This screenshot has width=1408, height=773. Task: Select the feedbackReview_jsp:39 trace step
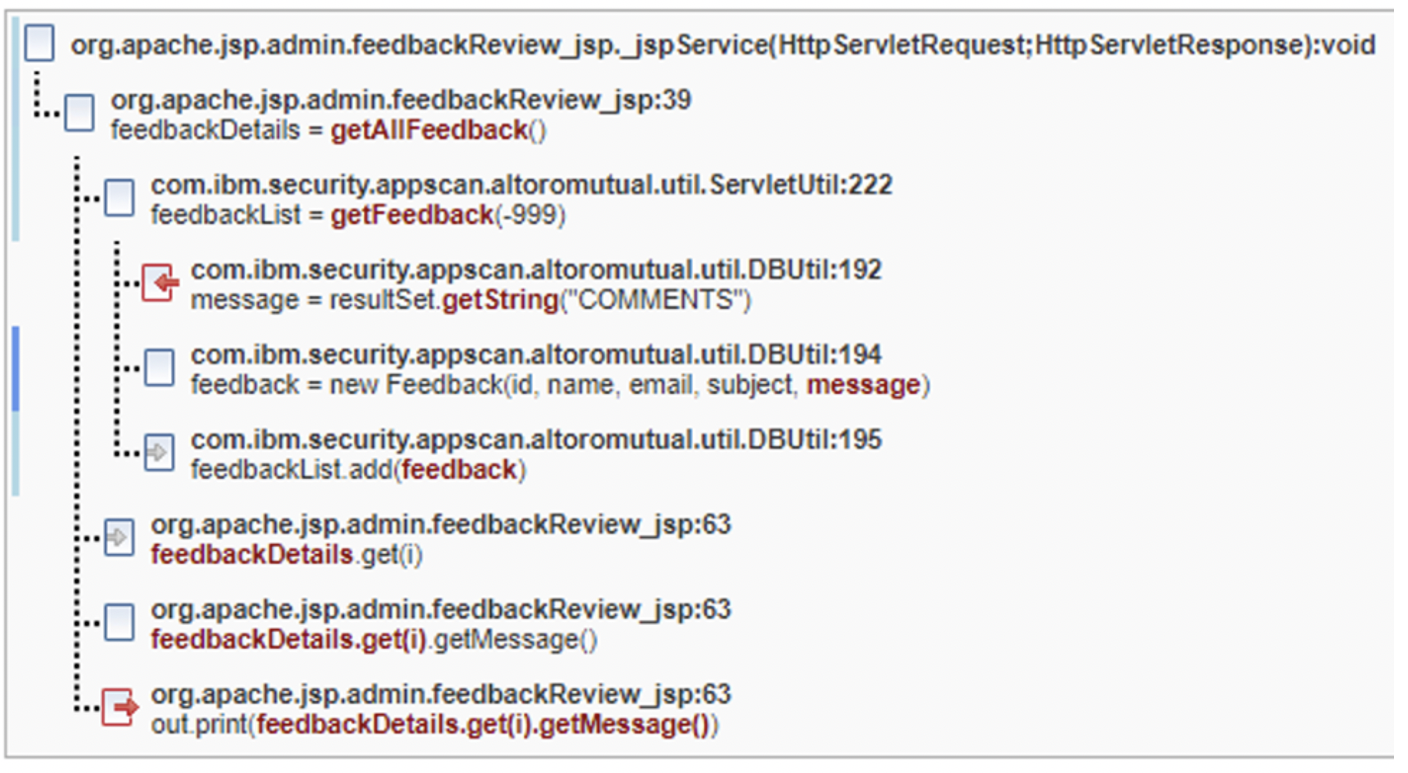pos(400,100)
